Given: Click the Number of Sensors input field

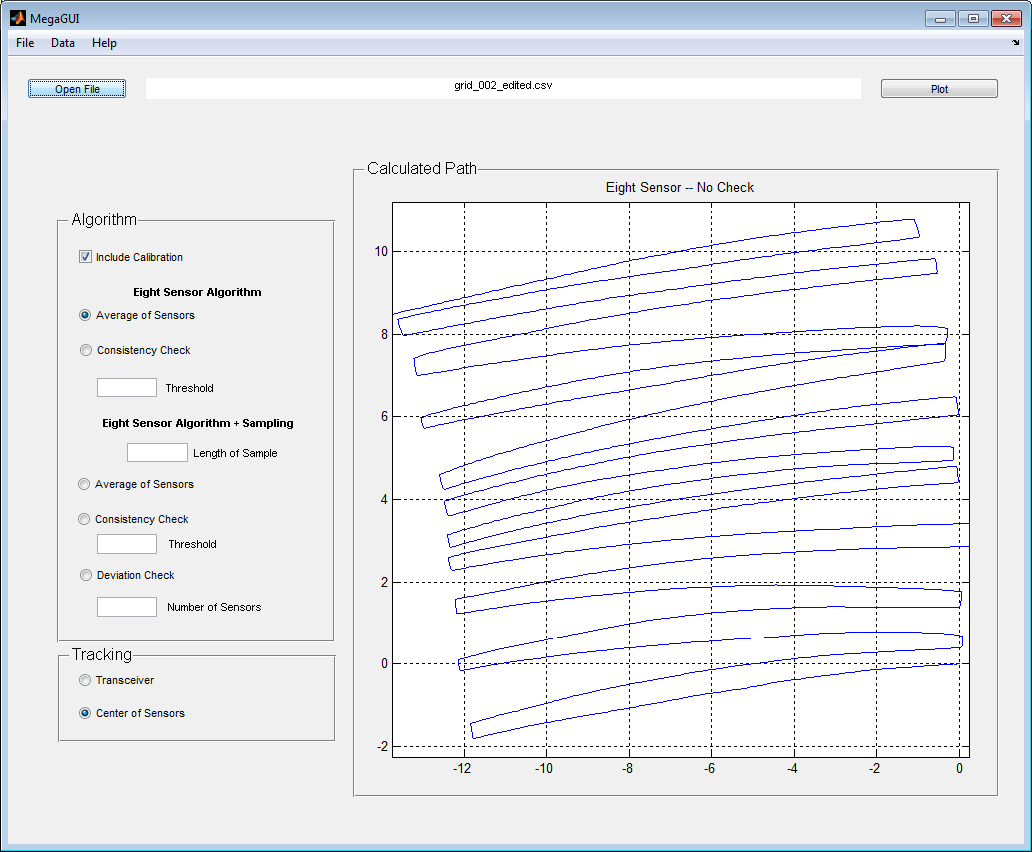Looking at the screenshot, I should point(126,606).
